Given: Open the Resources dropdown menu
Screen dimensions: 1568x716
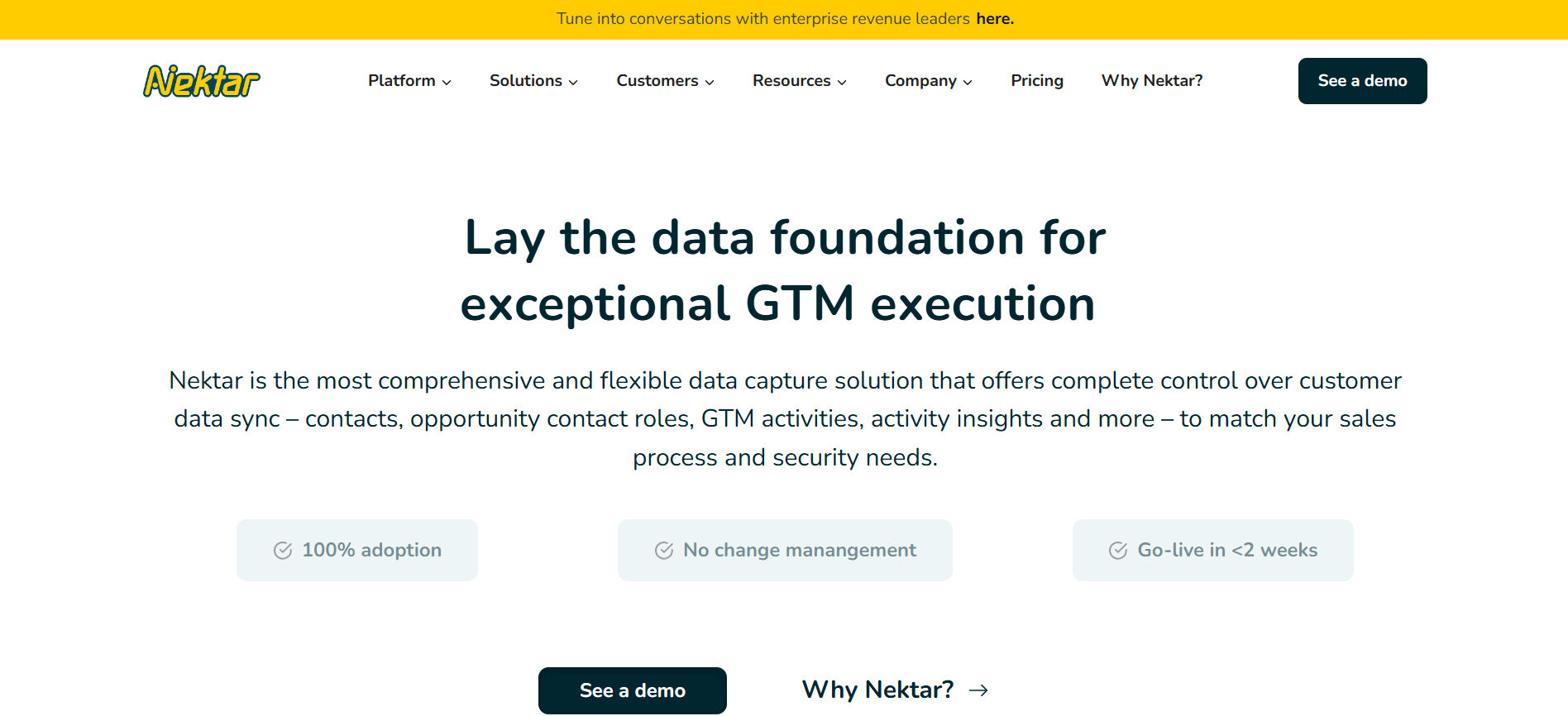Looking at the screenshot, I should [x=799, y=81].
